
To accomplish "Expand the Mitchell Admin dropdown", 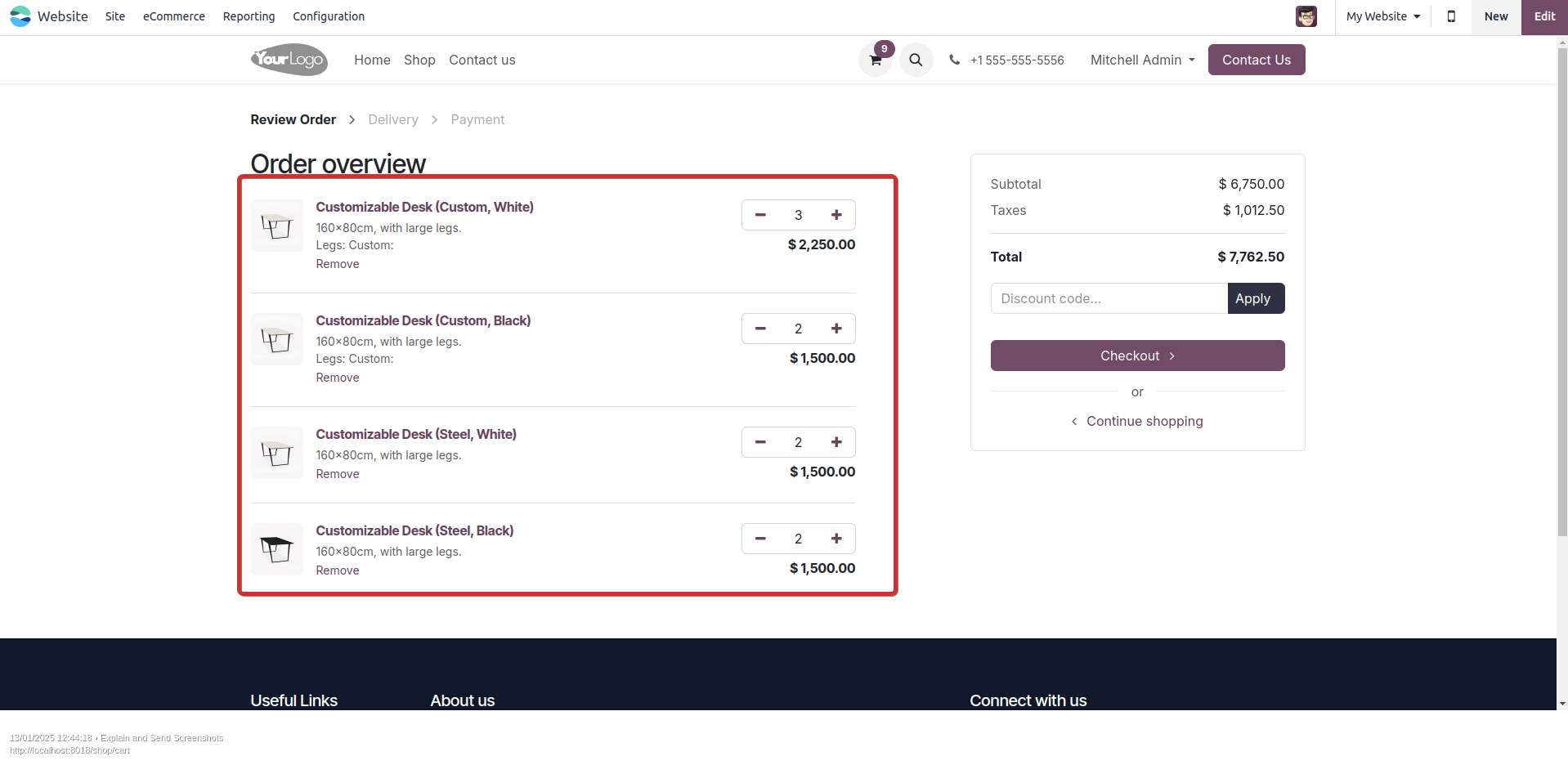I will (1142, 60).
